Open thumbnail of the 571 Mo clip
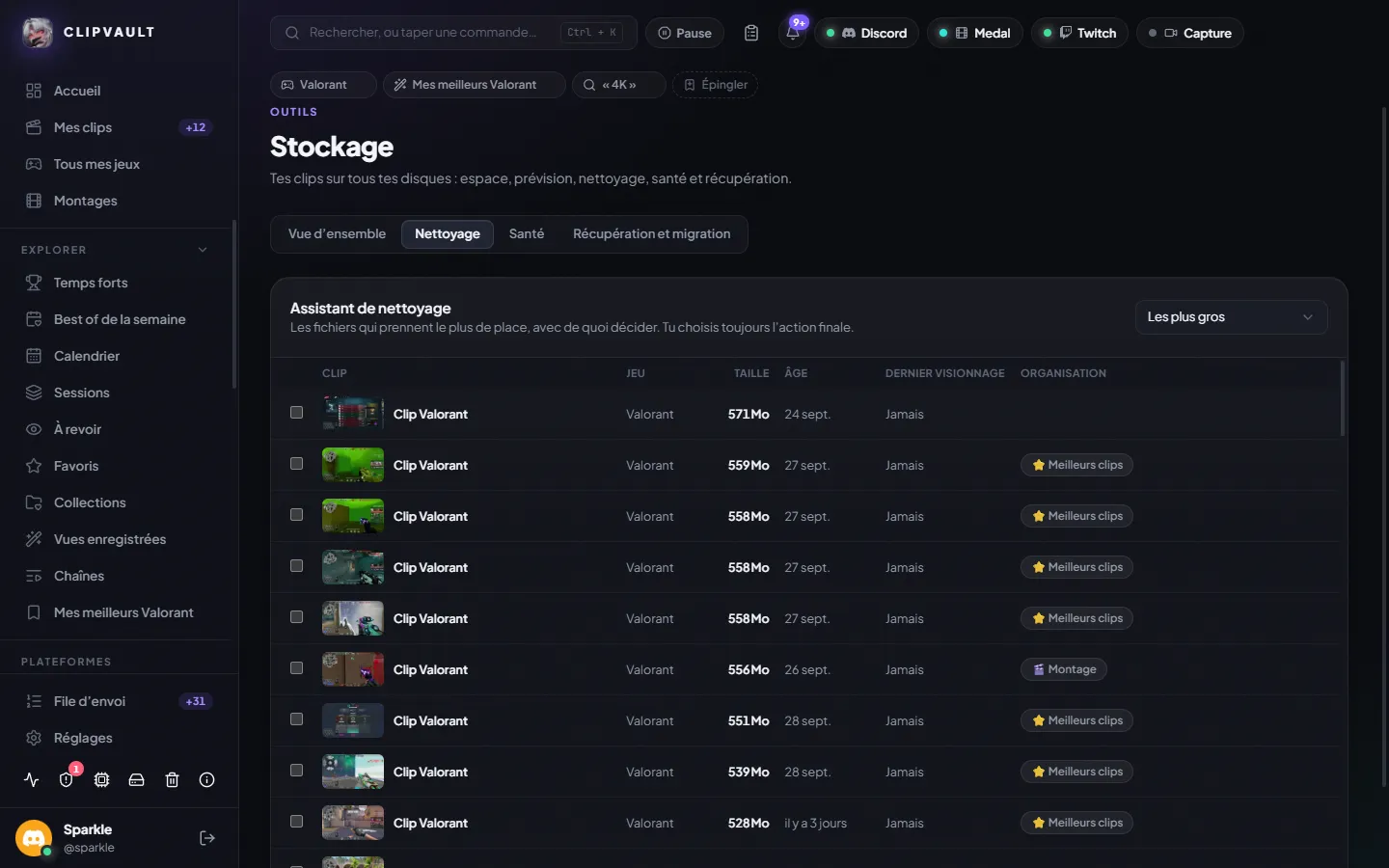 [x=353, y=414]
